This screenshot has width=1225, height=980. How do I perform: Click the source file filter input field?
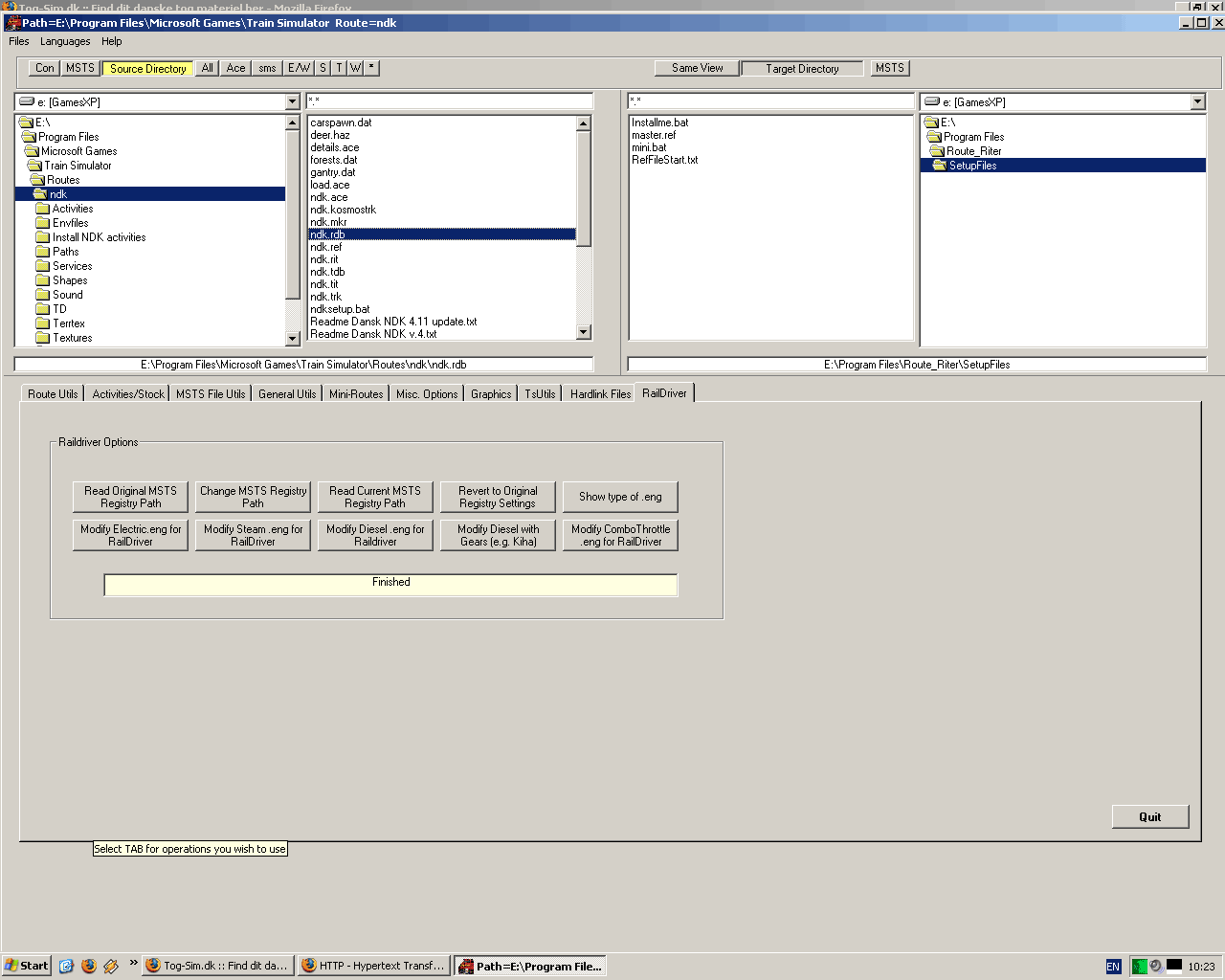(x=449, y=101)
